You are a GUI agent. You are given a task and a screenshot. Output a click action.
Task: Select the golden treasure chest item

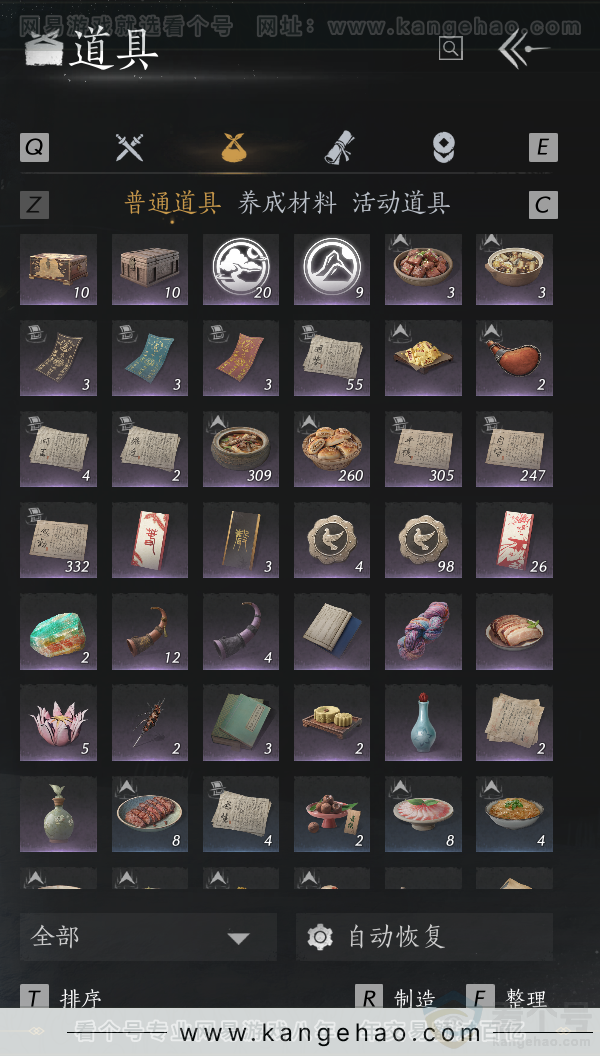click(x=59, y=270)
